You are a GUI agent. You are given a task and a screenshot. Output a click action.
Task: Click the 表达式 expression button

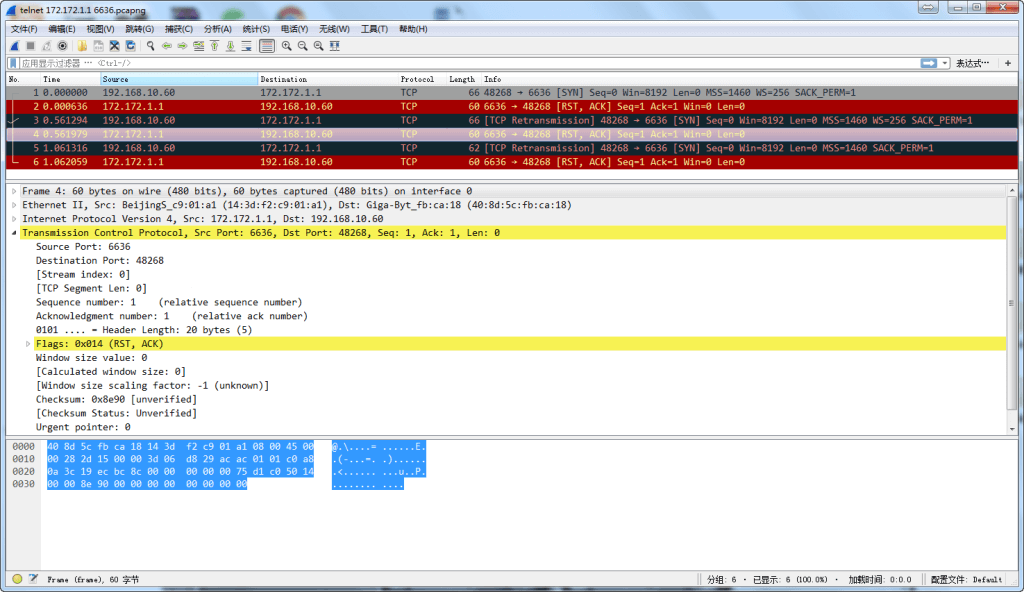pos(972,63)
